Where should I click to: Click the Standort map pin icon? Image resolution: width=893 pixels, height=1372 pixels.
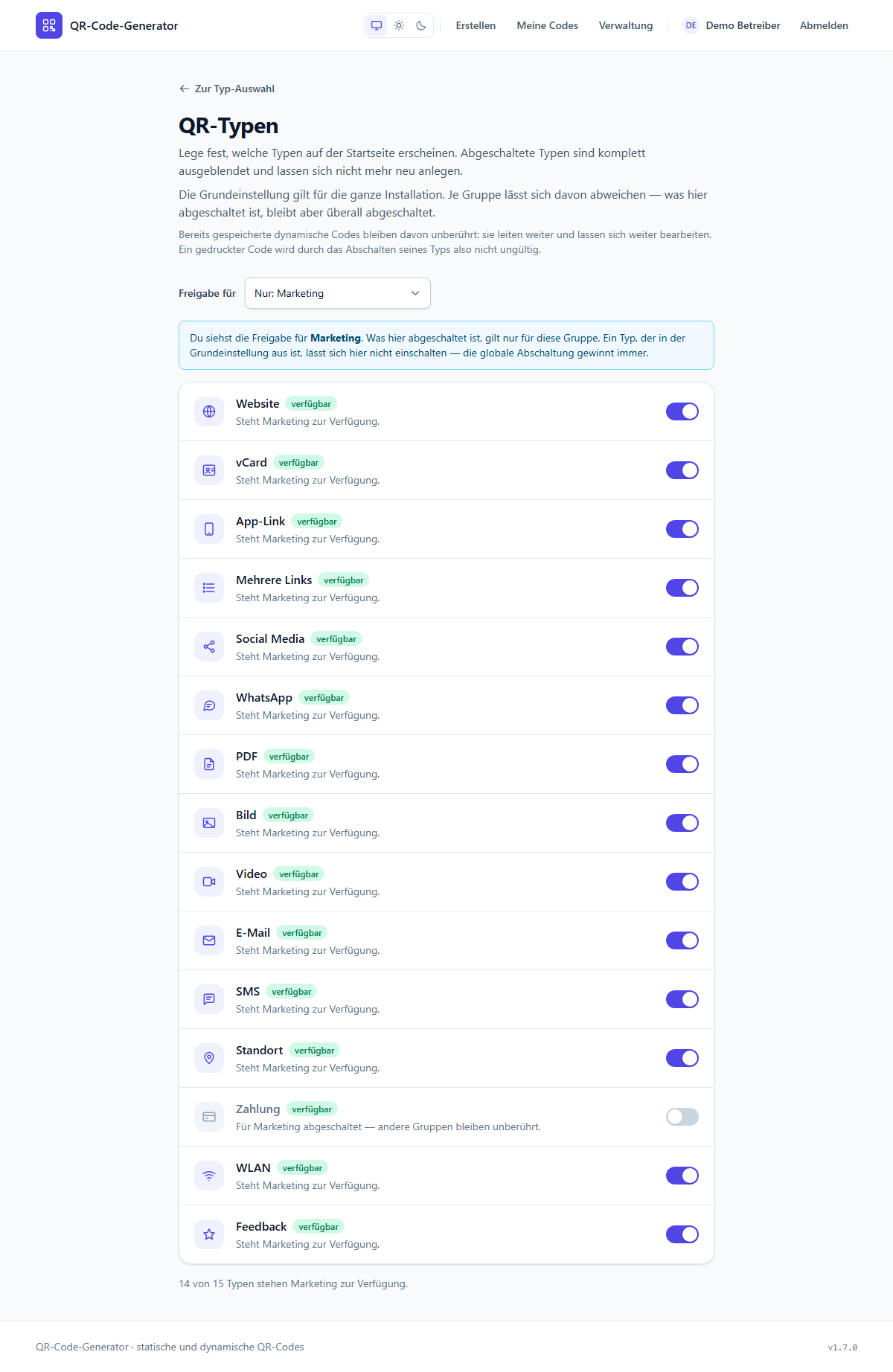click(x=209, y=1058)
